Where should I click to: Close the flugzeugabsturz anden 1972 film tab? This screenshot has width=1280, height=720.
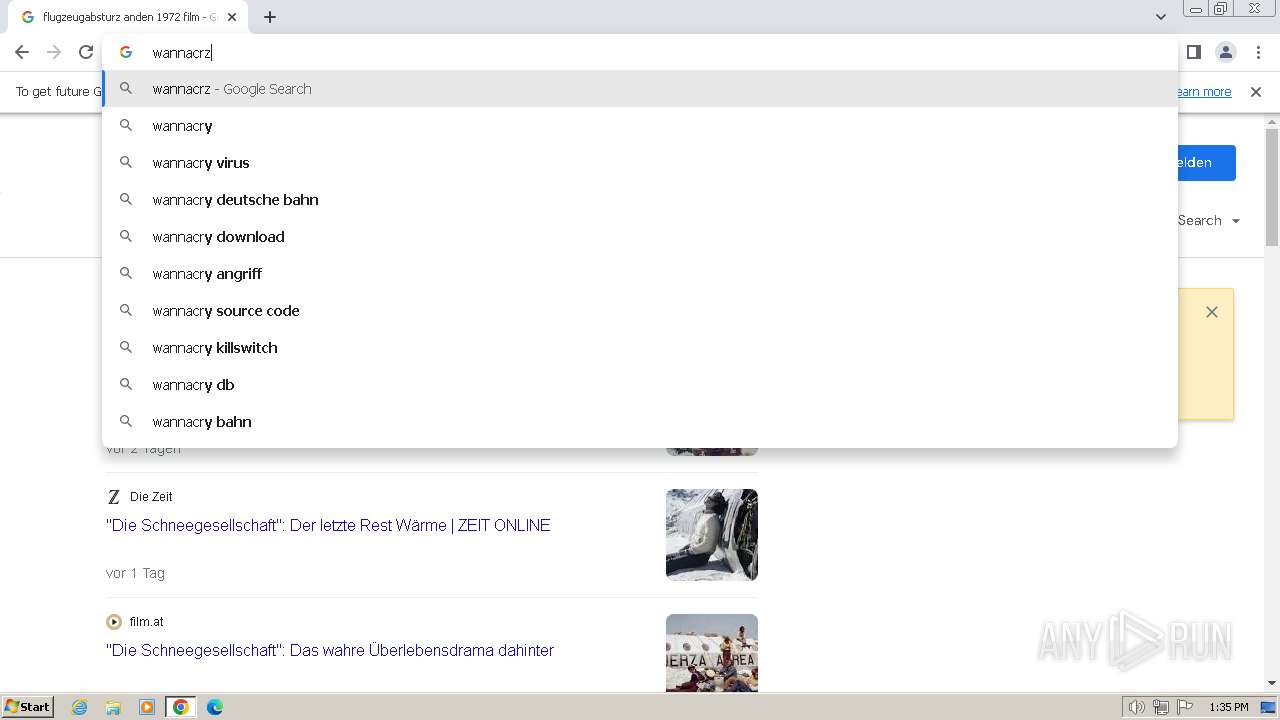coord(232,17)
